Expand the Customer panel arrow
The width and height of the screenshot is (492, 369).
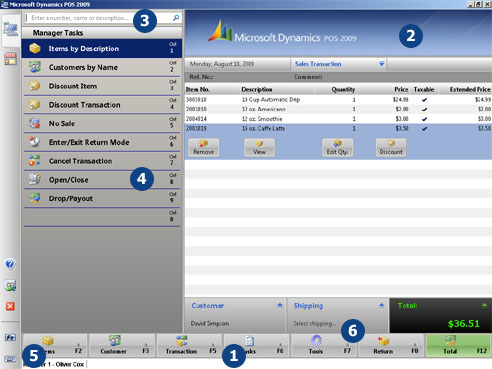click(280, 305)
